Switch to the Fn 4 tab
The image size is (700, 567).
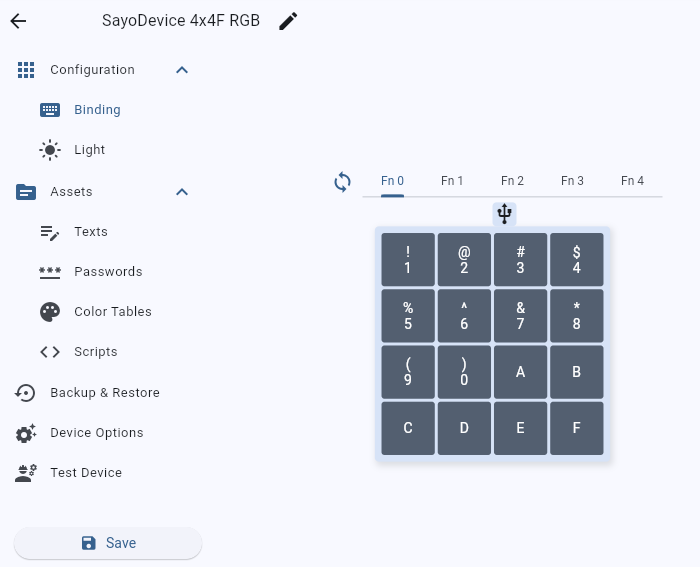[632, 181]
